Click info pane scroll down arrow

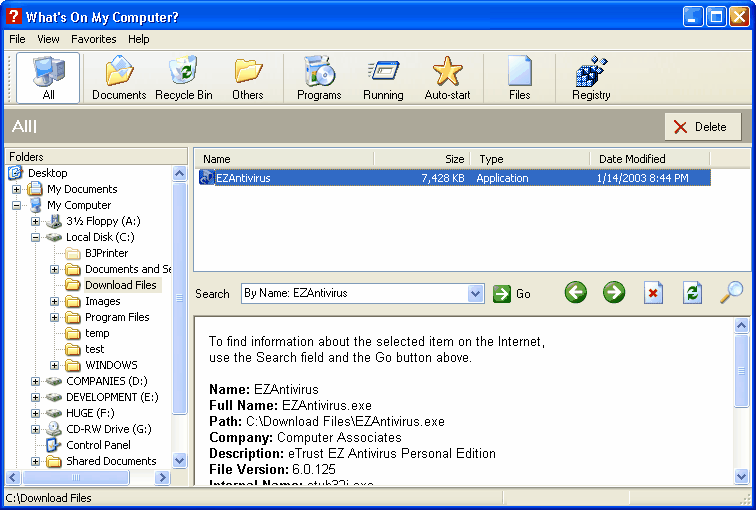pyautogui.click(x=741, y=477)
